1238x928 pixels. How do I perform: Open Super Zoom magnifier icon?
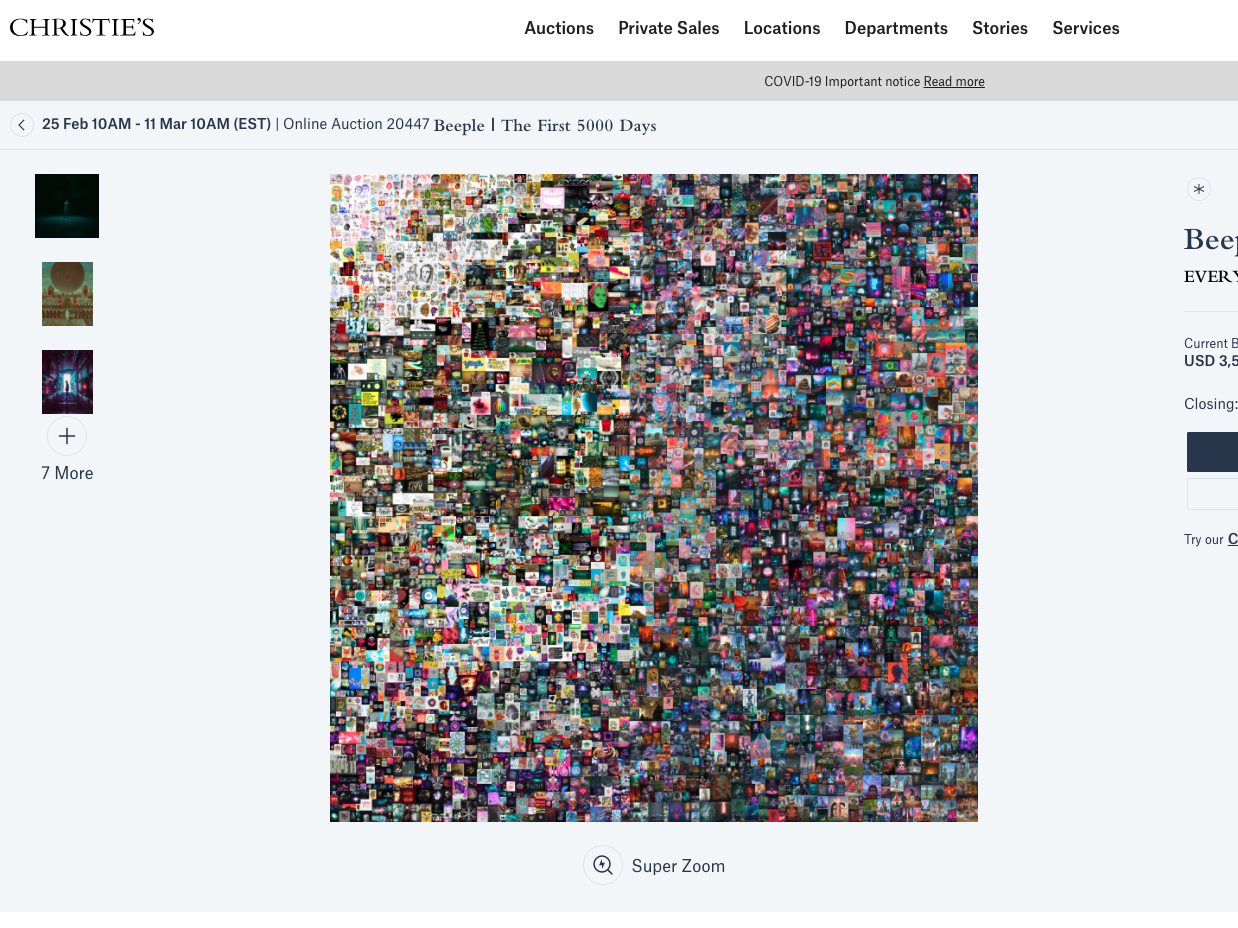[x=603, y=865]
